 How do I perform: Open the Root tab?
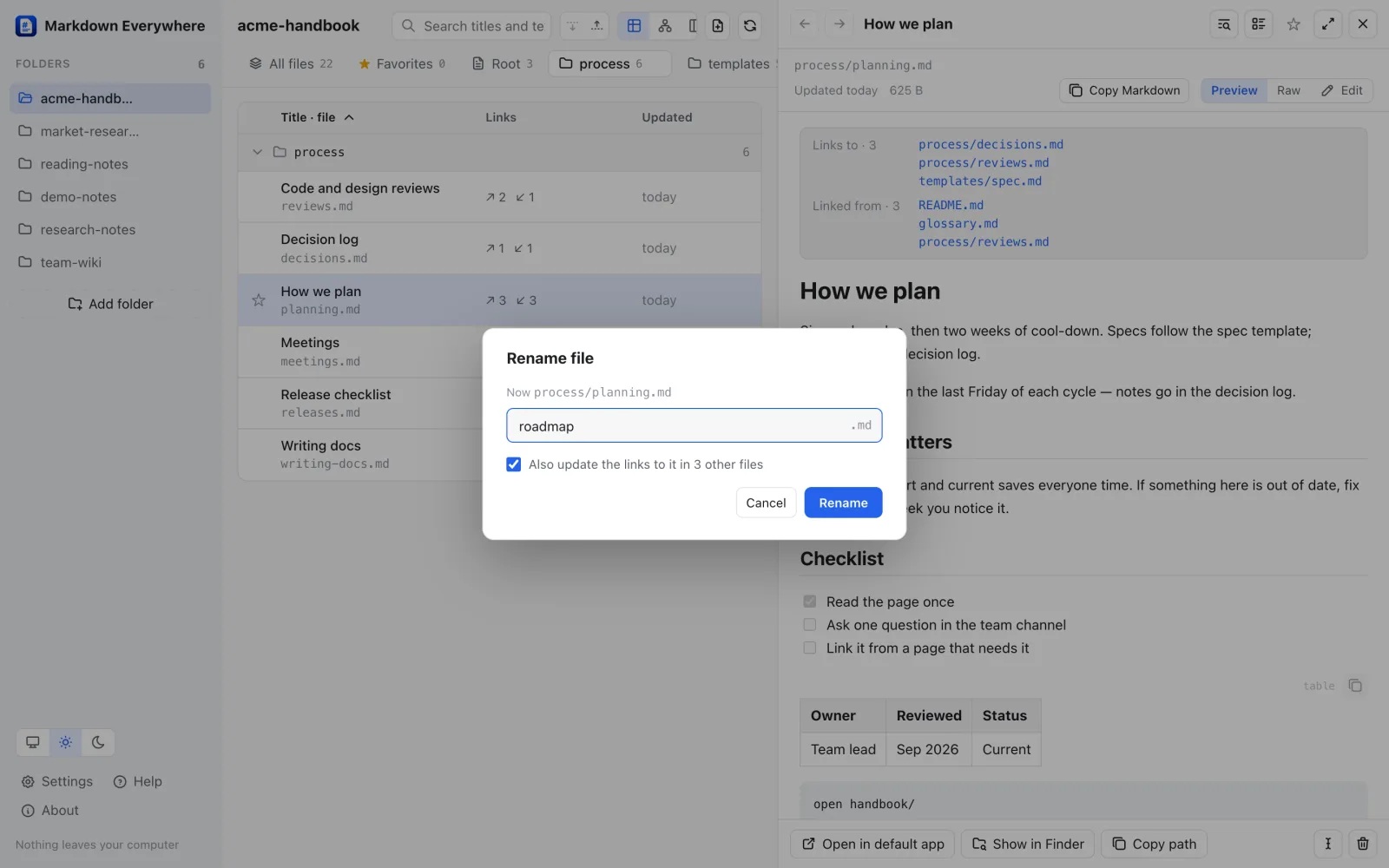(x=503, y=63)
